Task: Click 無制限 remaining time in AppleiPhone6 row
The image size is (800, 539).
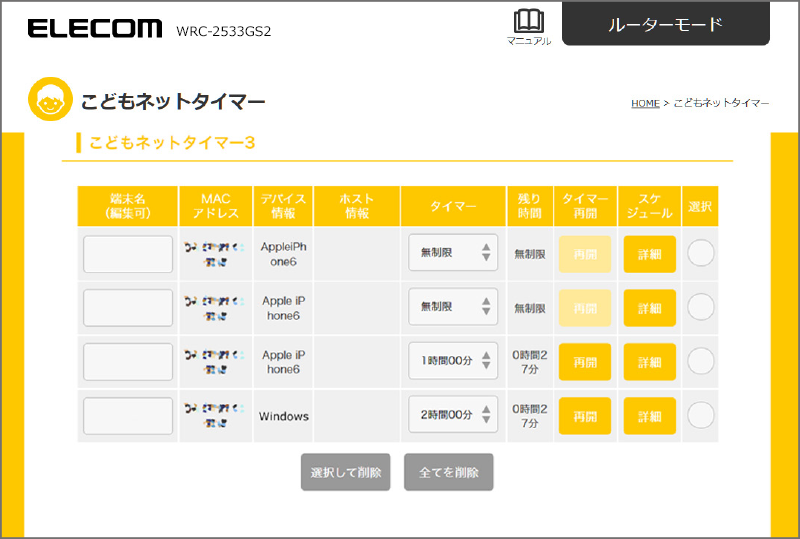Action: 530,254
